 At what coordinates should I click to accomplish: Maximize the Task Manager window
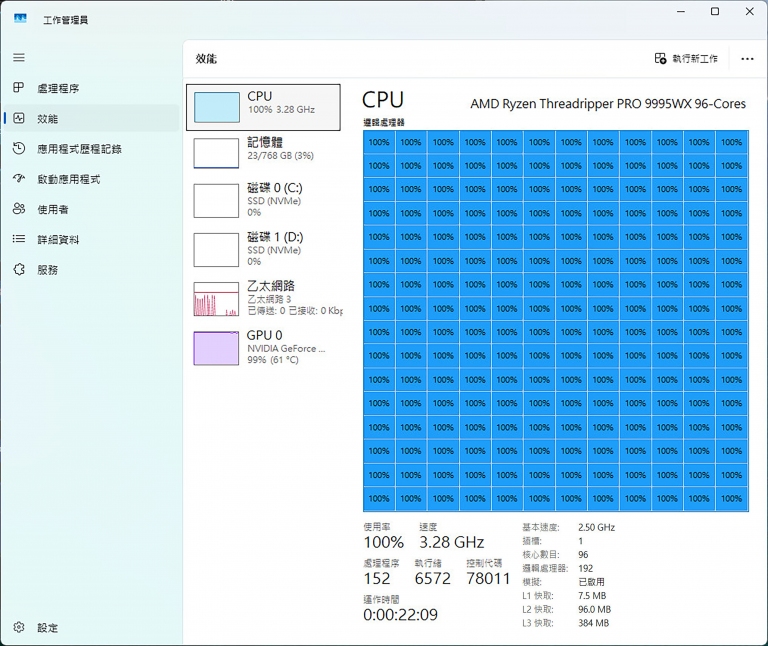pyautogui.click(x=714, y=12)
